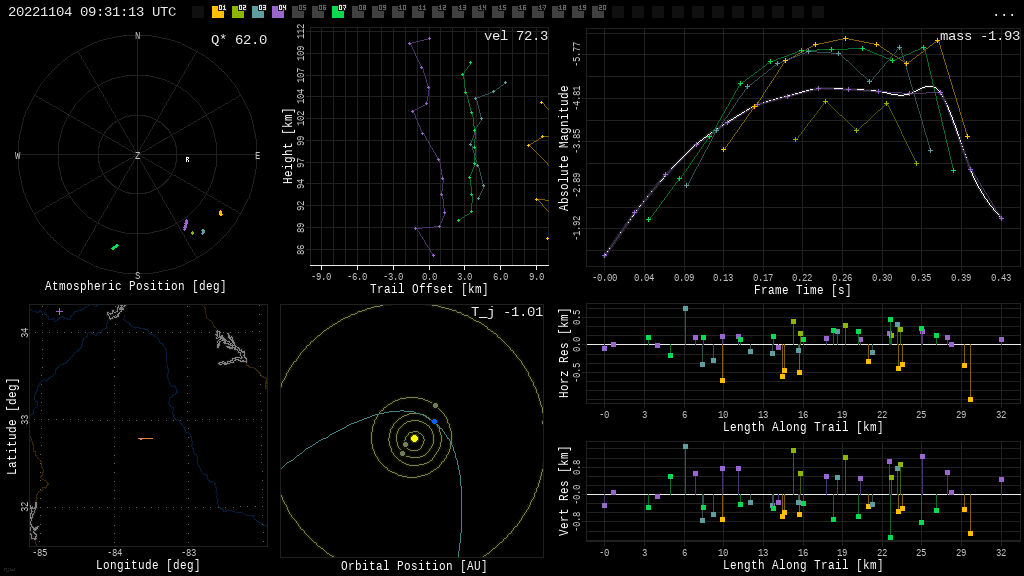The width and height of the screenshot is (1024, 576).
Task: Click the radiant R marker in polar plot
Action: 187,160
